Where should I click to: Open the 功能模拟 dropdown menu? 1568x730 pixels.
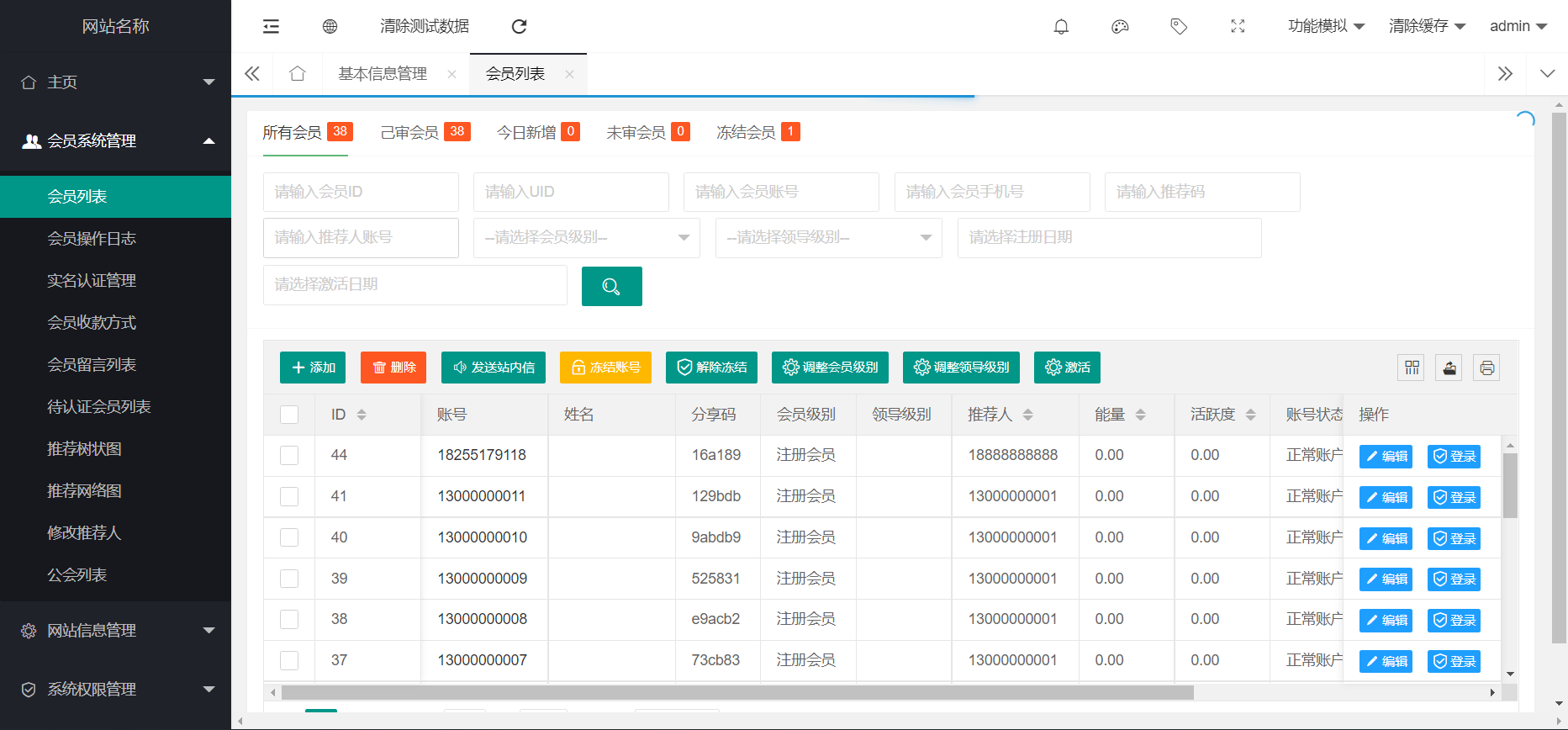pyautogui.click(x=1326, y=26)
